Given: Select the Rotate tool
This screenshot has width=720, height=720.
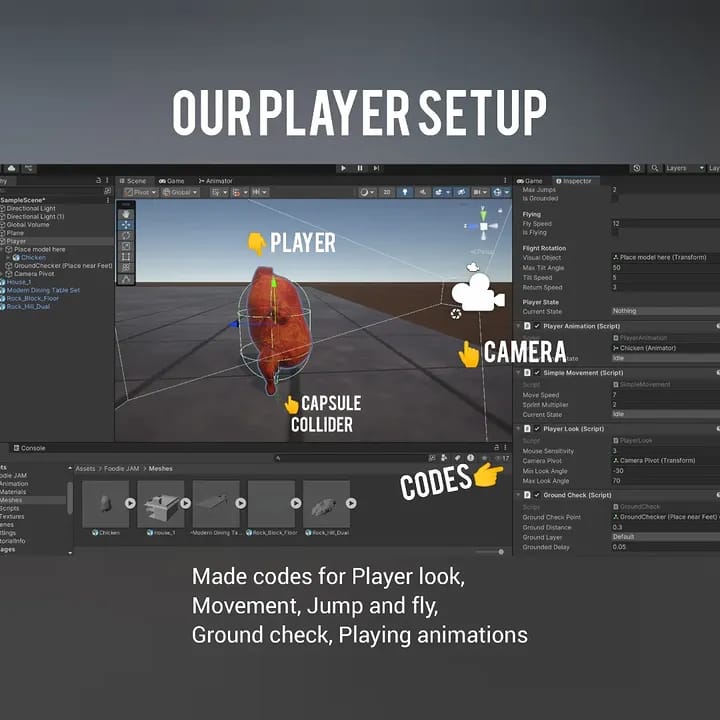Looking at the screenshot, I should [126, 236].
